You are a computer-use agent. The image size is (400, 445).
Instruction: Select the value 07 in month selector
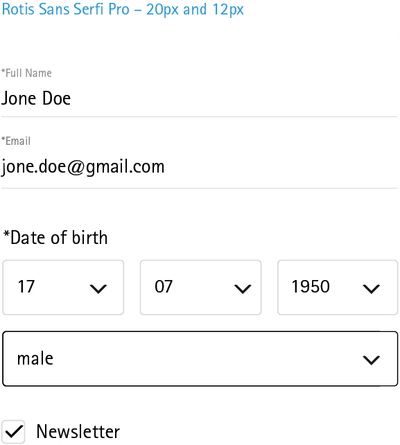163,287
